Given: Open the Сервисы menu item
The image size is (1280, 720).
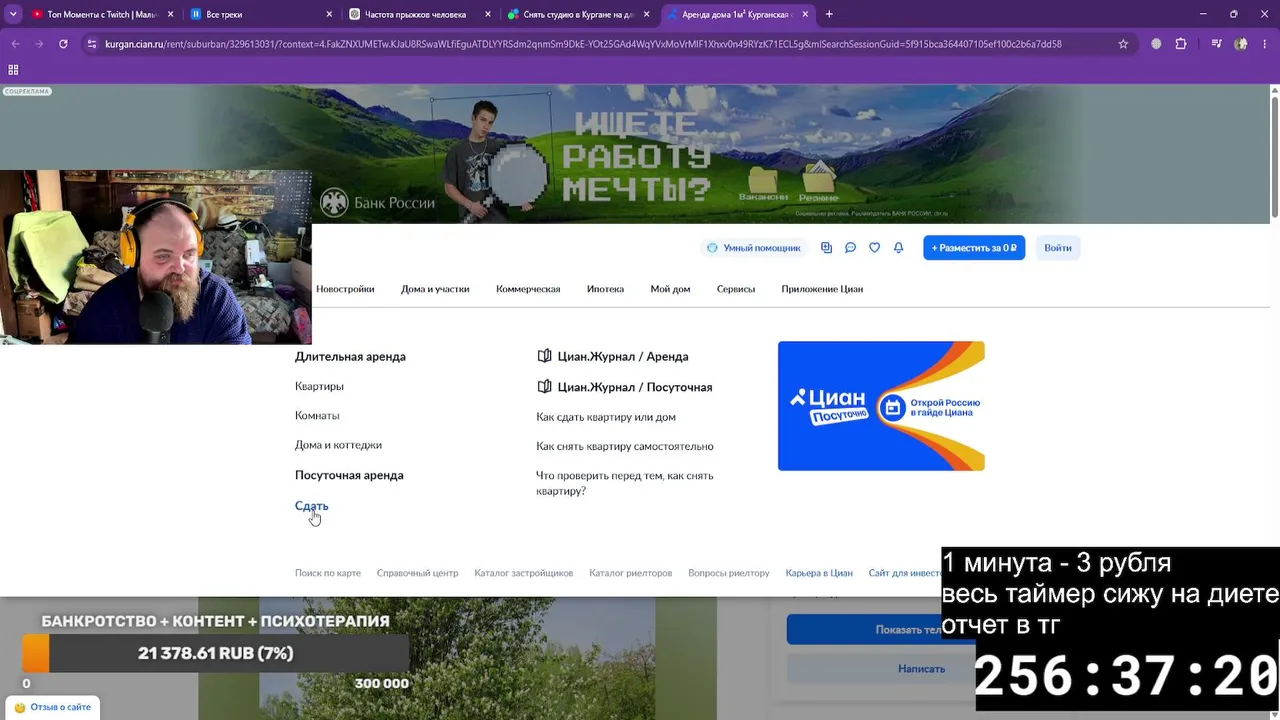Looking at the screenshot, I should 736,289.
